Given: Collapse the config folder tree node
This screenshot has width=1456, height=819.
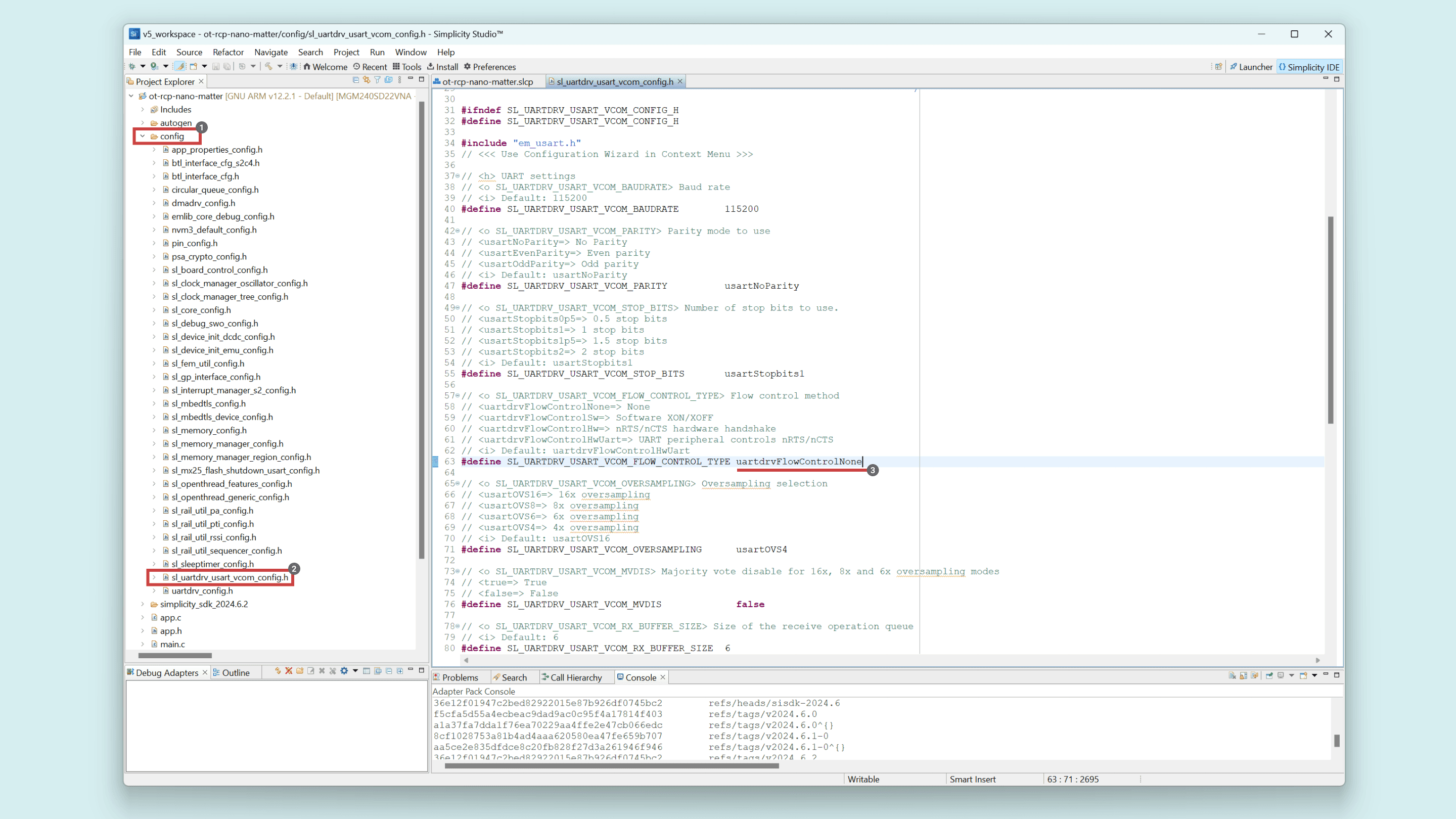Looking at the screenshot, I should (143, 136).
